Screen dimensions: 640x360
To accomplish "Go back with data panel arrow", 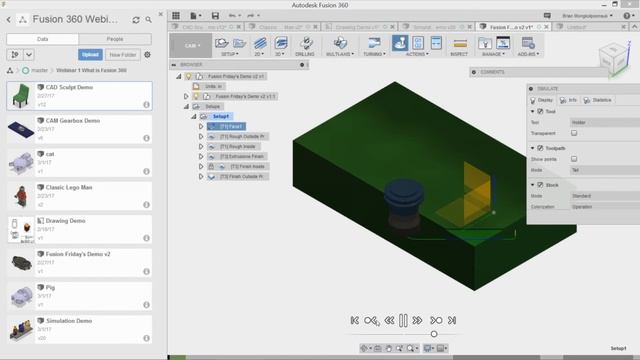I will coord(9,20).
